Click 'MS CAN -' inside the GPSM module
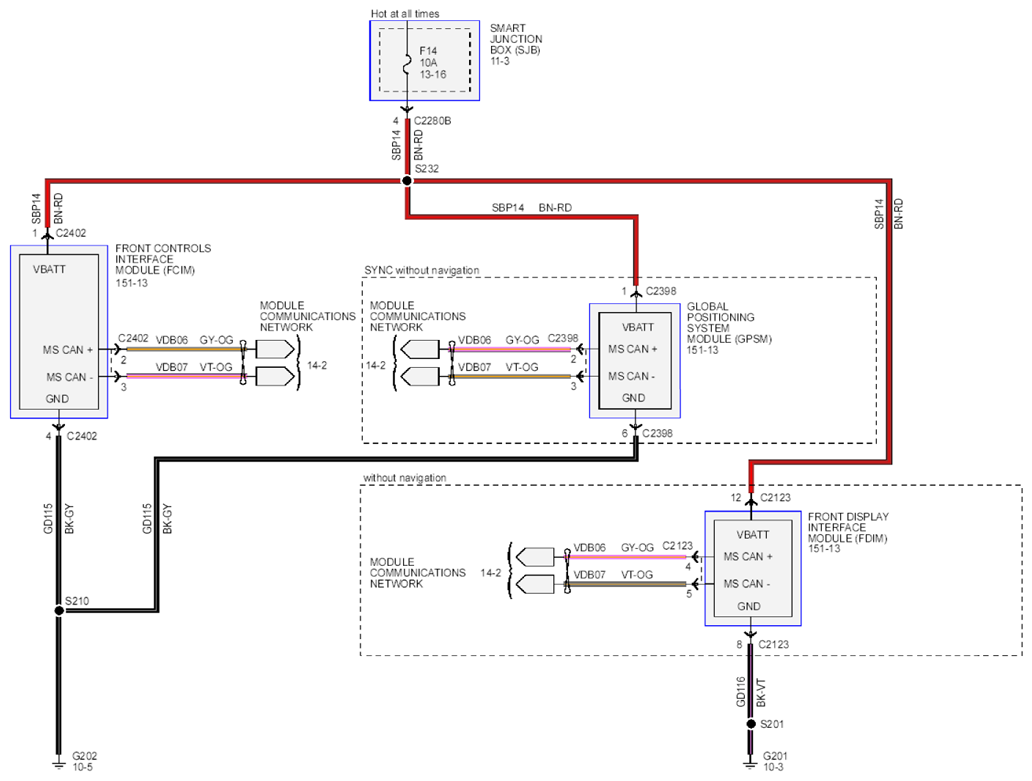 632,376
